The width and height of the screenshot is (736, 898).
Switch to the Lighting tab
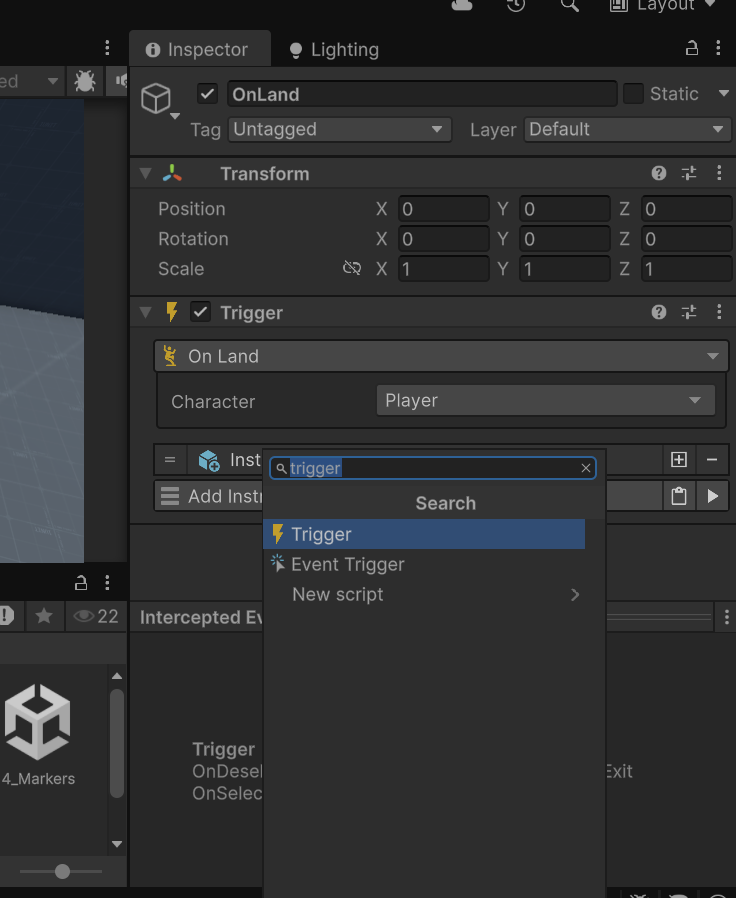point(333,49)
